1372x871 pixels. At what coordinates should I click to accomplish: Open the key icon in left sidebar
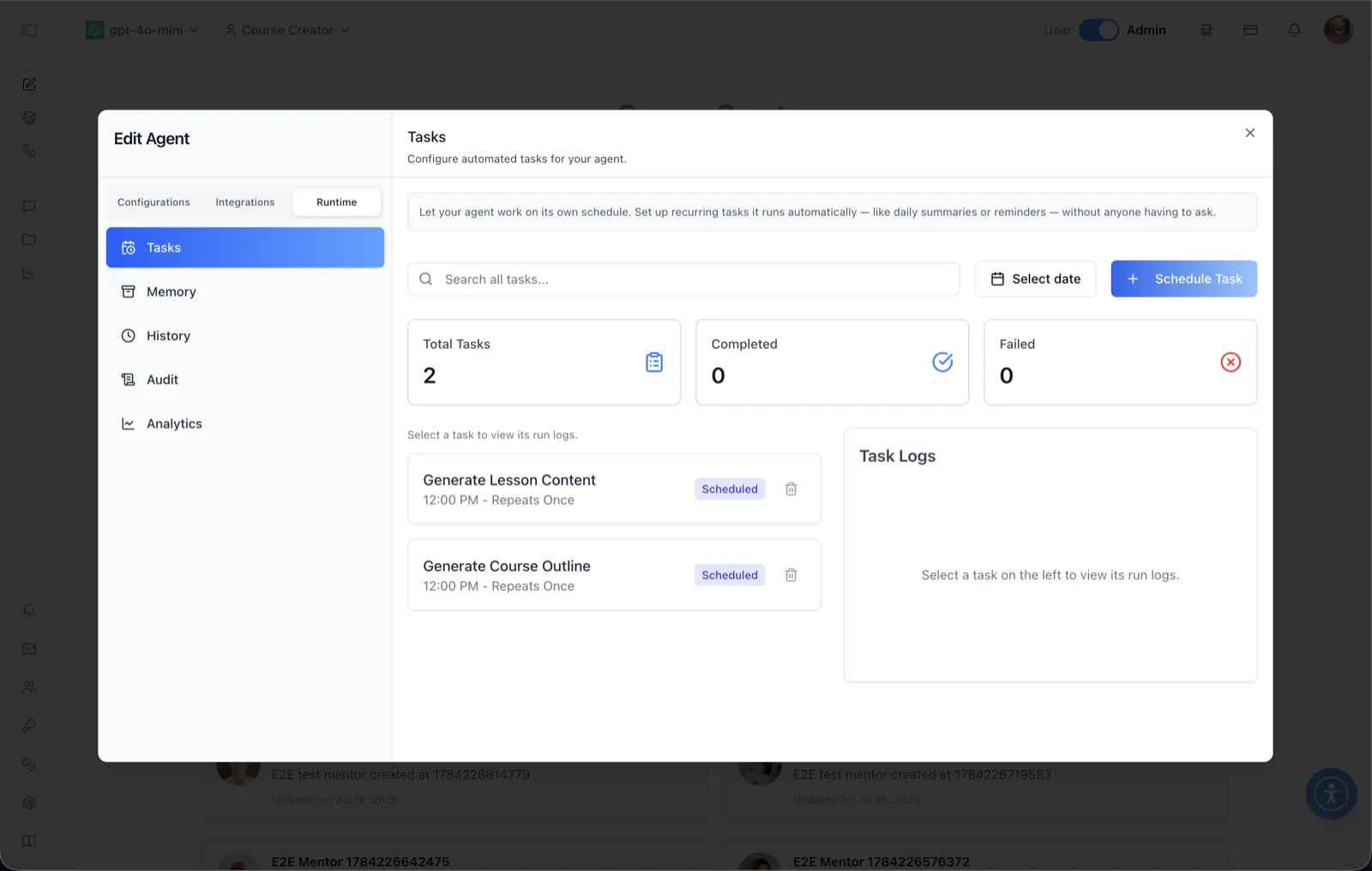(29, 726)
